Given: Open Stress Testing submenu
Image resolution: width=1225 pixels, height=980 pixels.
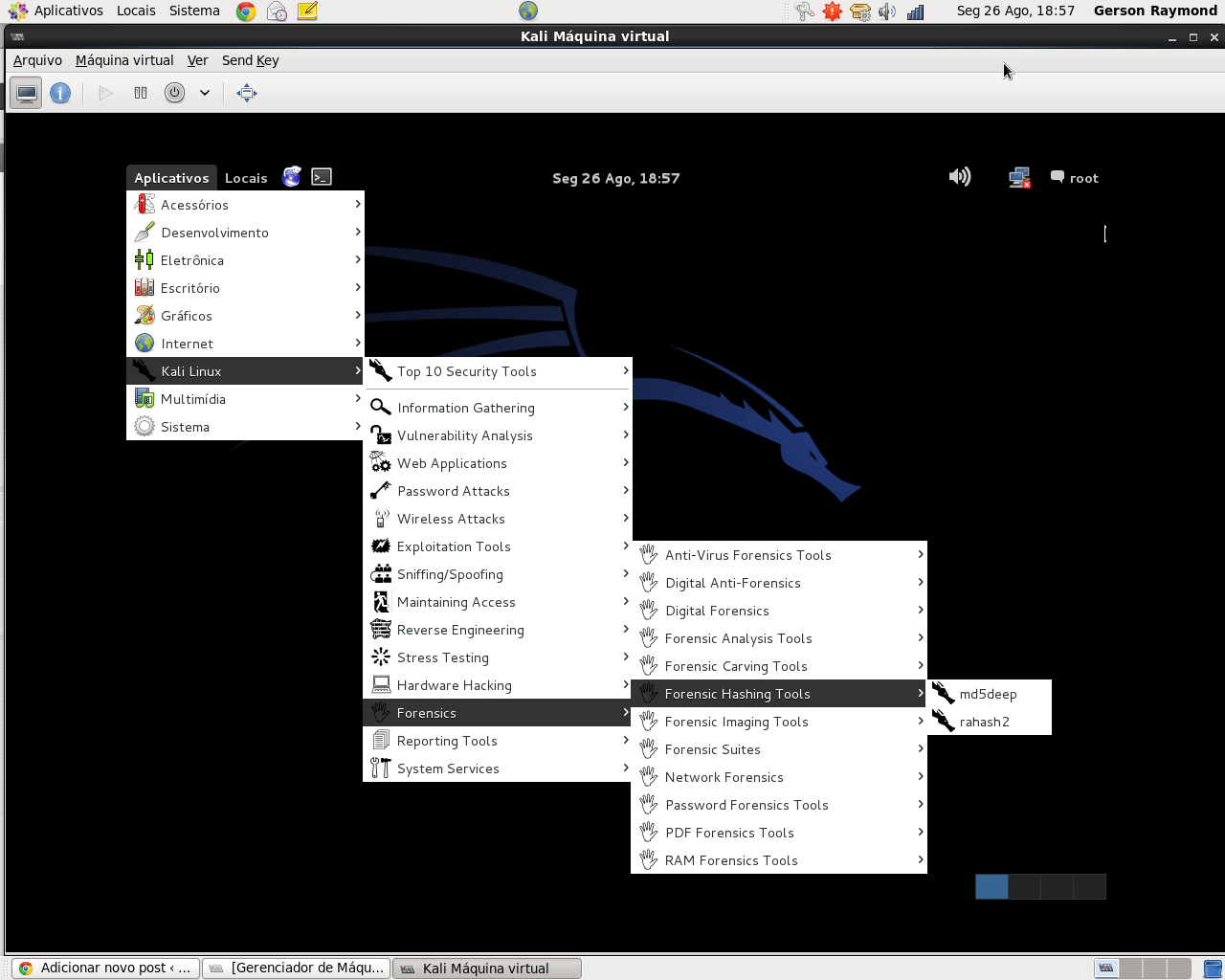Looking at the screenshot, I should coord(498,657).
